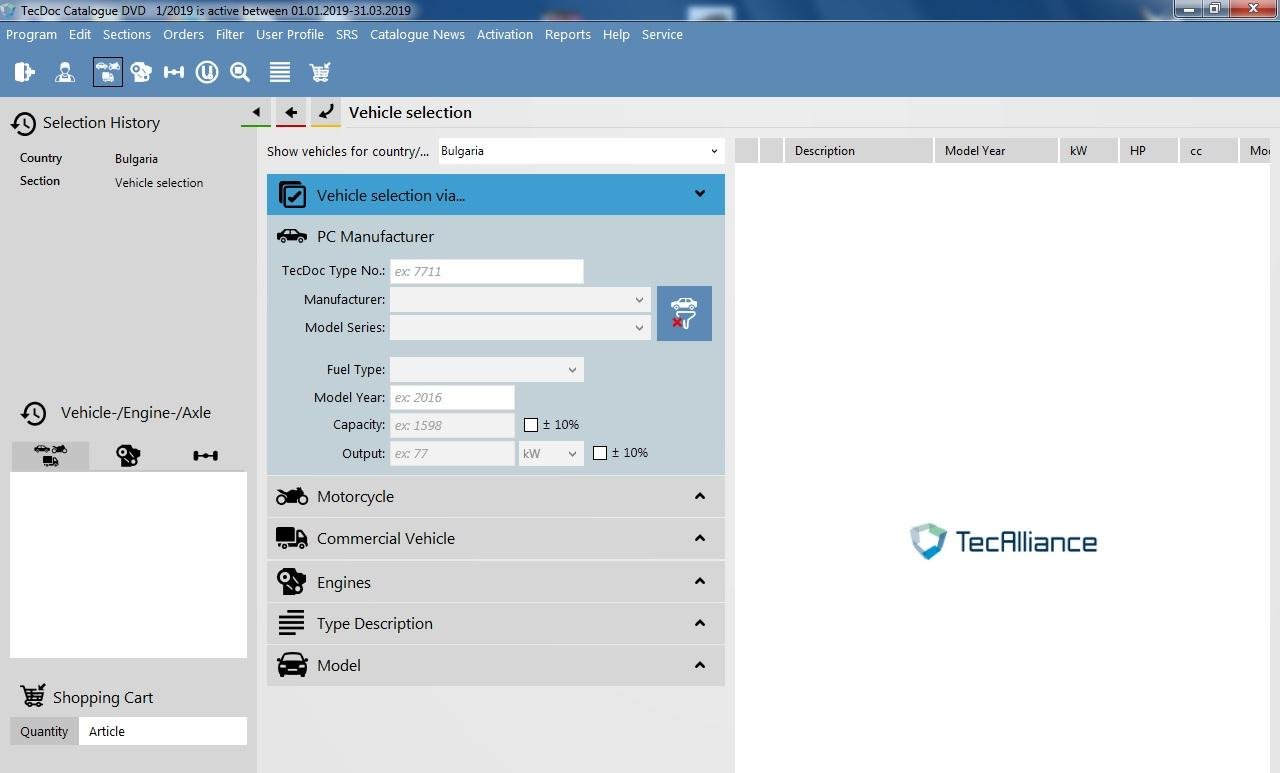Screen dimensions: 1280x773
Task: Open the Catalogue News menu
Action: (417, 34)
